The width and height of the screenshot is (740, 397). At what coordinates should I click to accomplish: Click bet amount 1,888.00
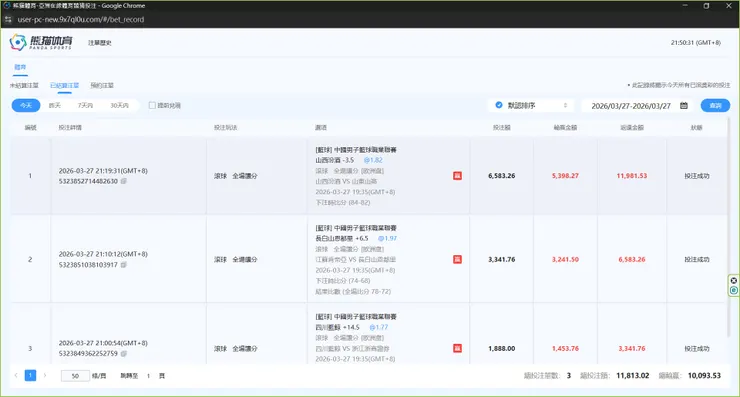tap(502, 348)
